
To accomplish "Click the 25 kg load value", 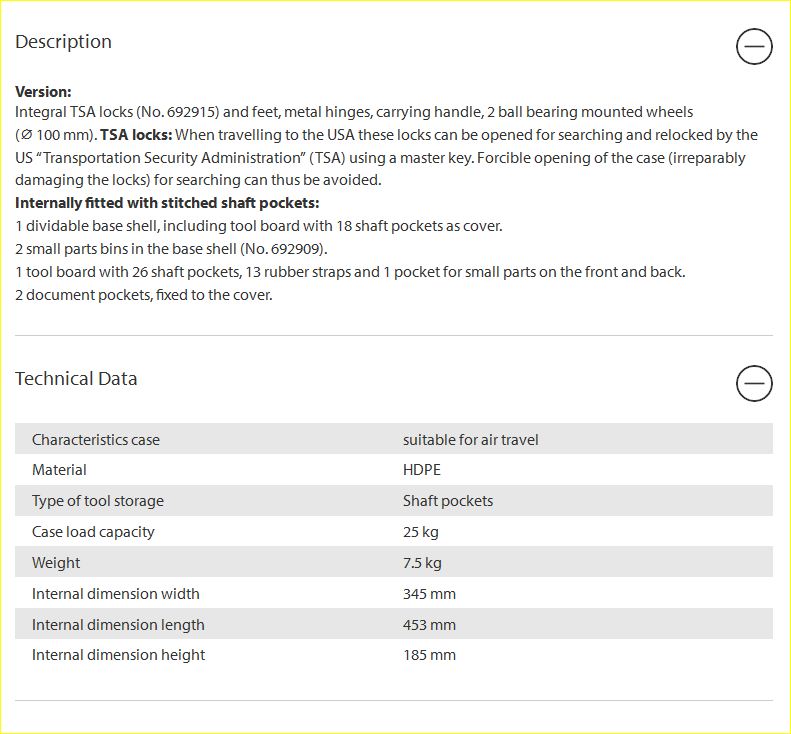I will pos(421,532).
